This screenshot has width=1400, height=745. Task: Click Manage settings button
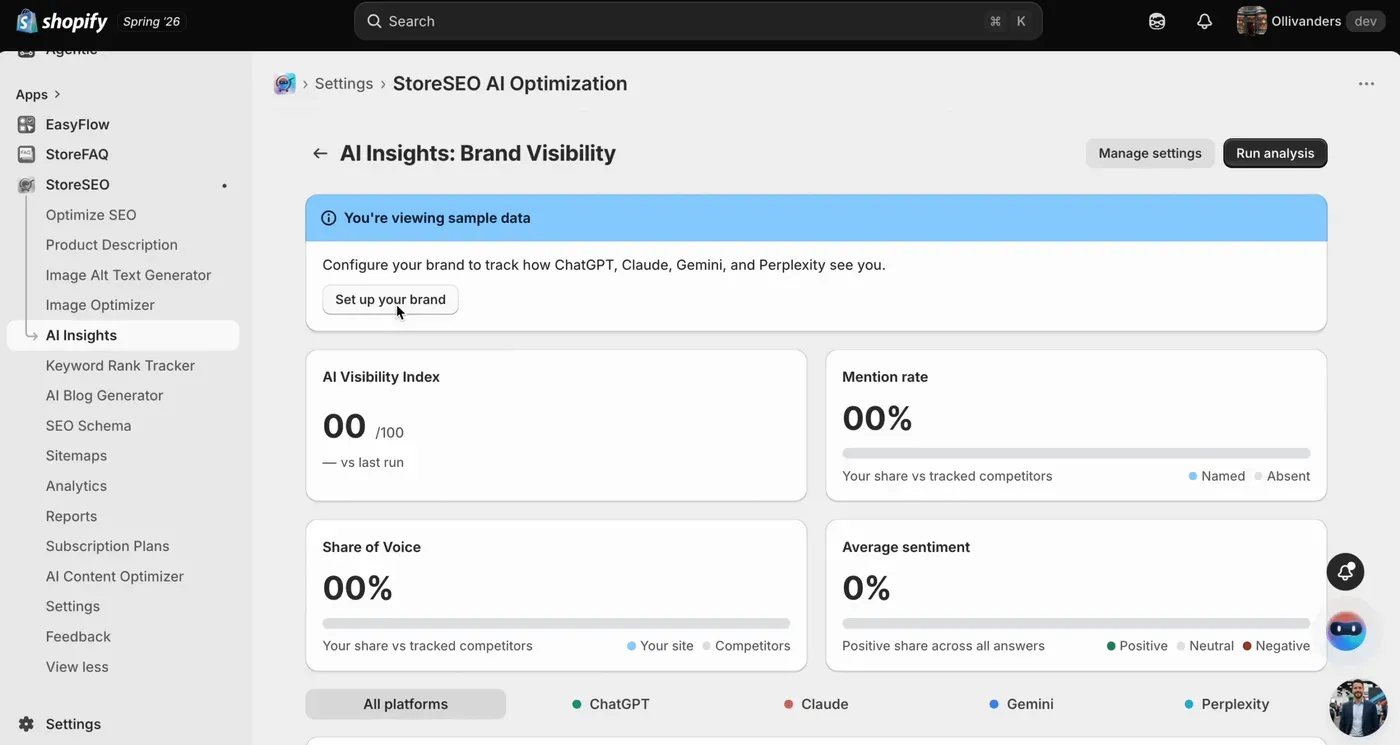(x=1150, y=153)
